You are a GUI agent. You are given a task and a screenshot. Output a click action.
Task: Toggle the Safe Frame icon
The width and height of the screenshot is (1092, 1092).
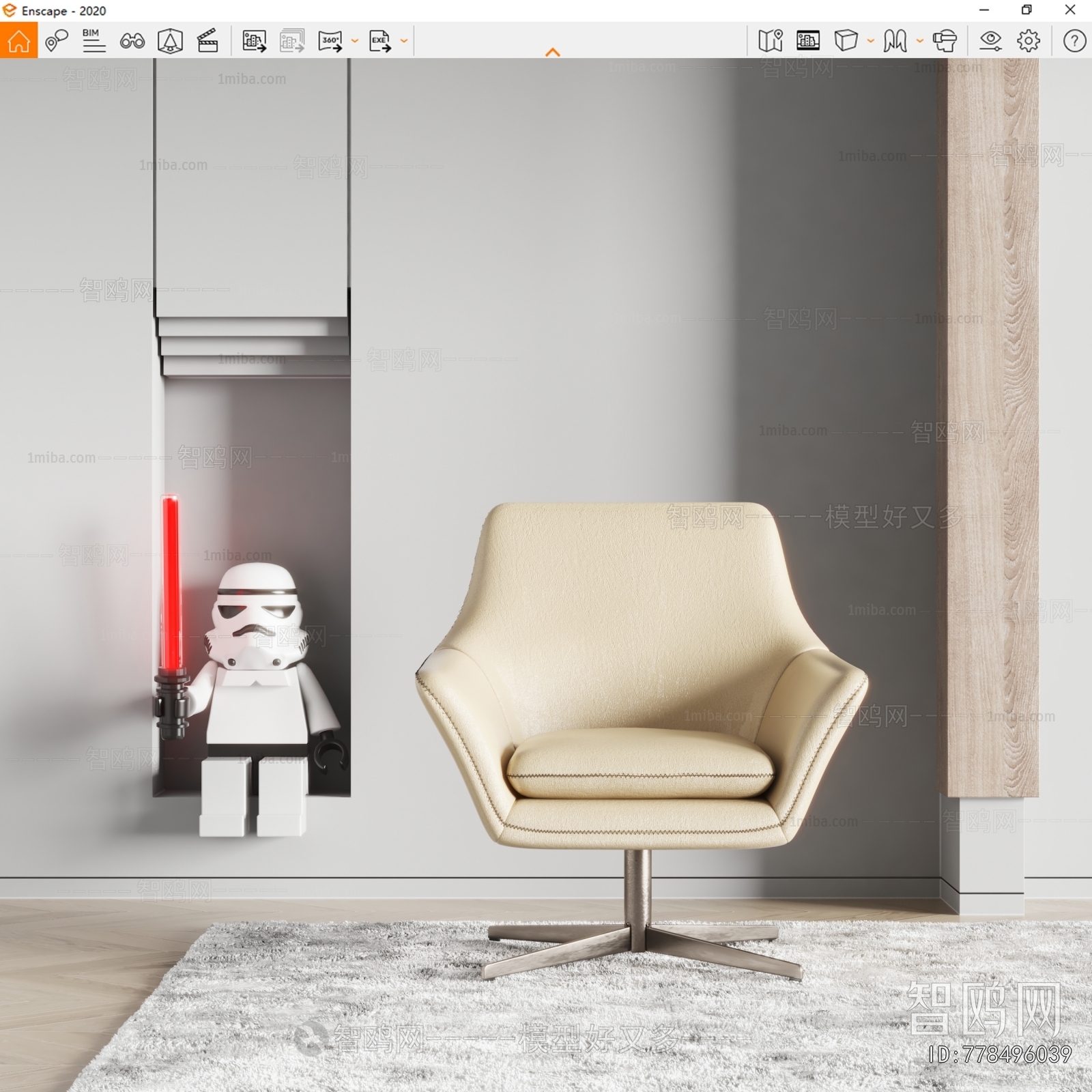pos(170,41)
